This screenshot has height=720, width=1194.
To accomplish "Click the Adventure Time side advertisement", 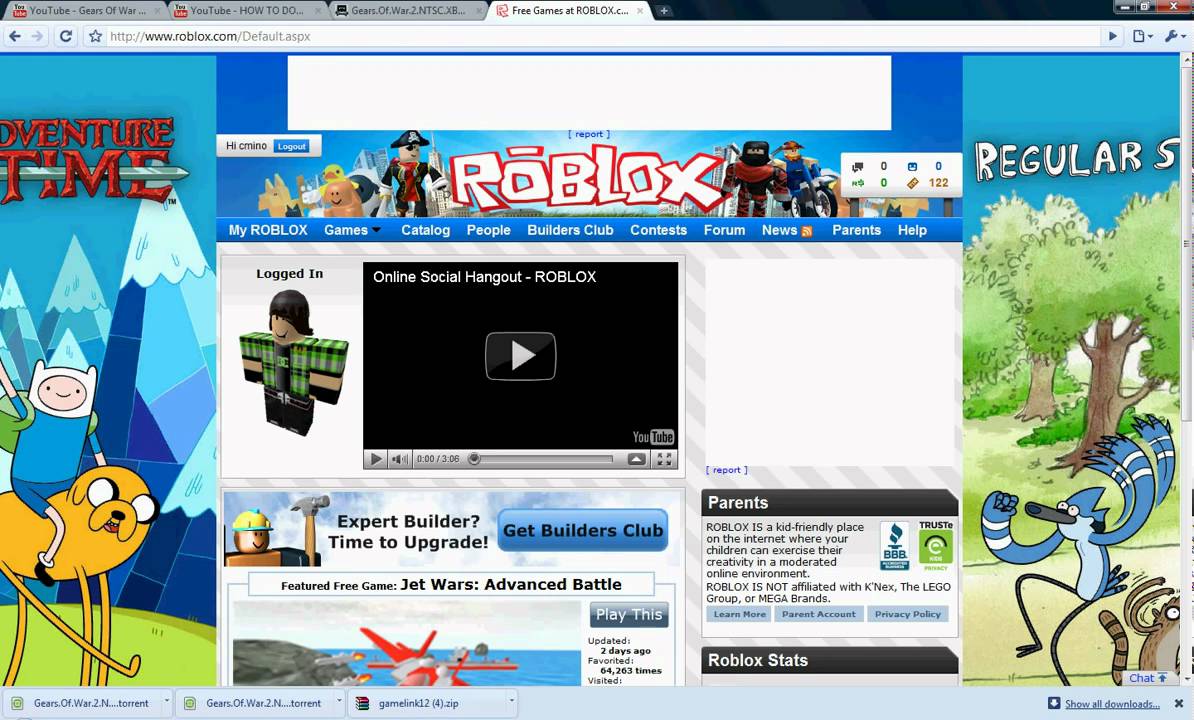I will 108,370.
